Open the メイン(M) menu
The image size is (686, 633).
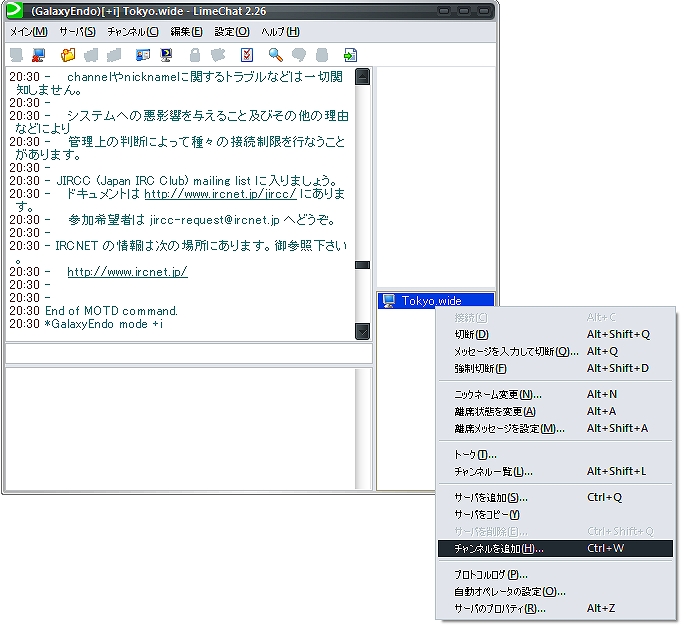tap(28, 31)
